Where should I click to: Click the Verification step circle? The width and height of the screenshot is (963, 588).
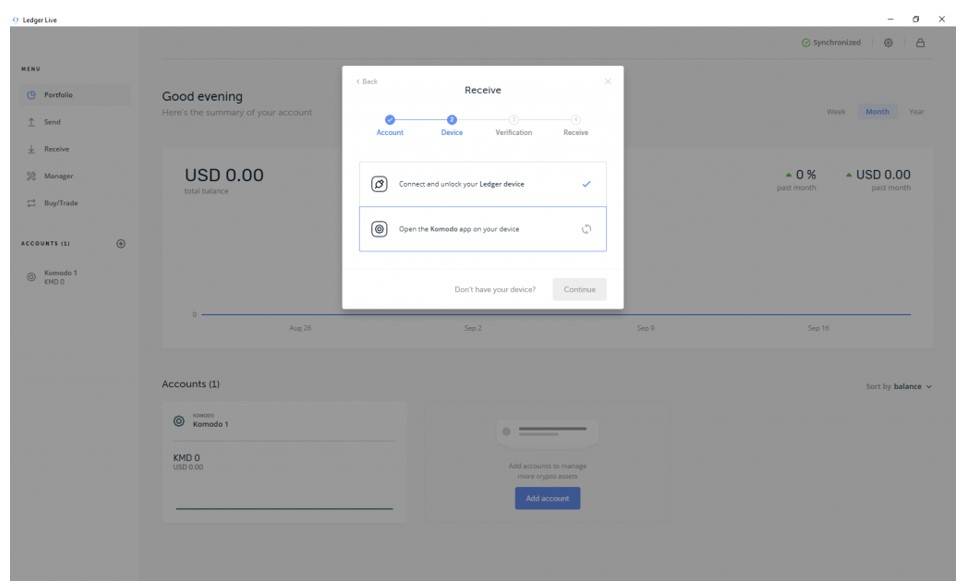(514, 120)
